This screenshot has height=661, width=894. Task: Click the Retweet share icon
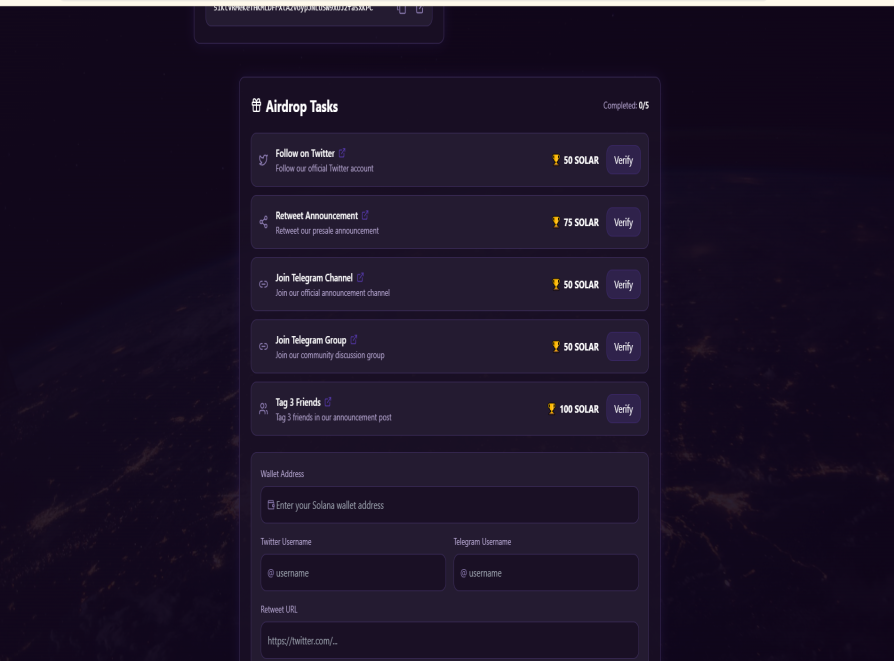click(x=263, y=222)
